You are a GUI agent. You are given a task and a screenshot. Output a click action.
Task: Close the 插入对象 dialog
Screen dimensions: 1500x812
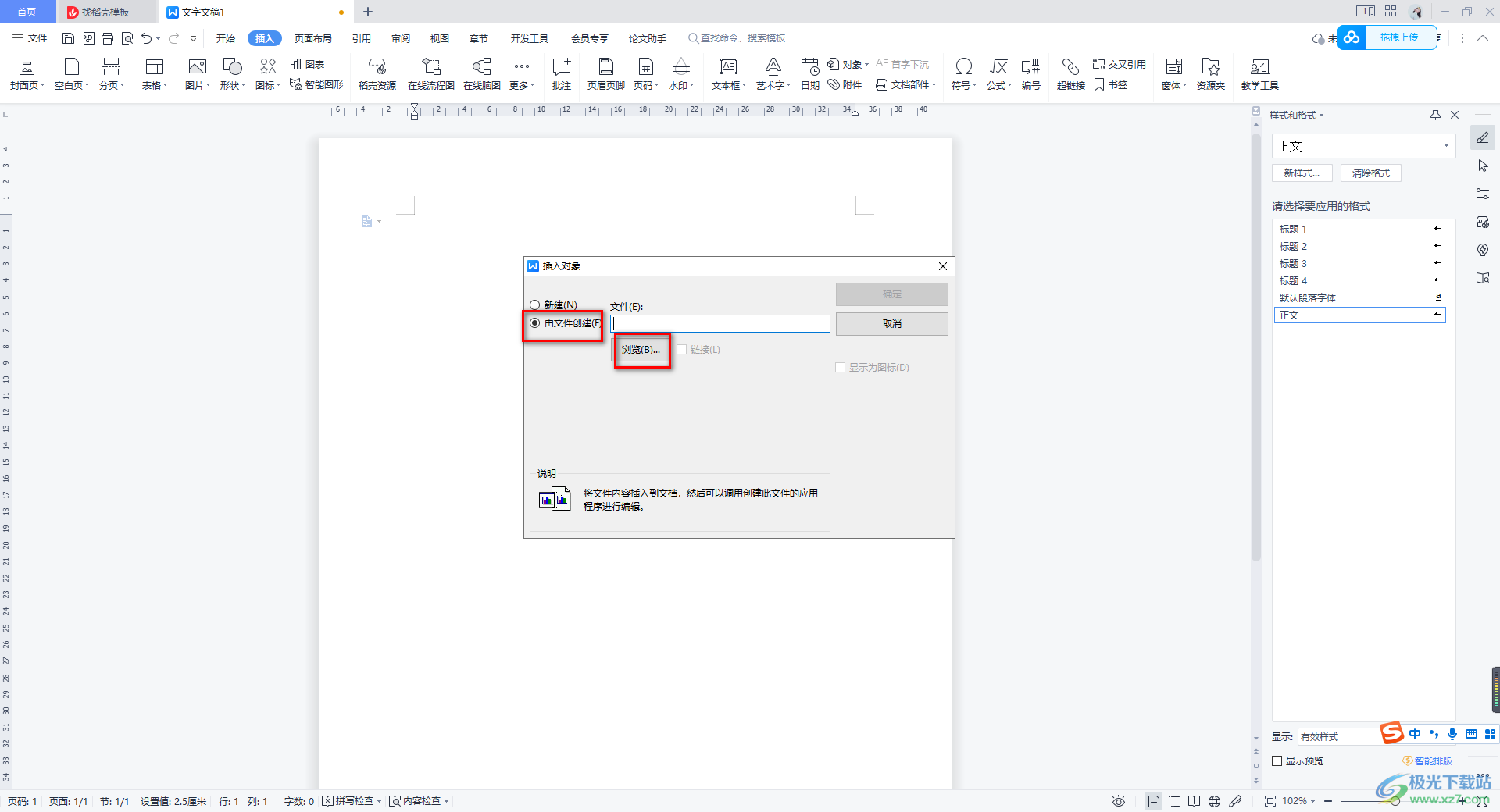tap(942, 266)
